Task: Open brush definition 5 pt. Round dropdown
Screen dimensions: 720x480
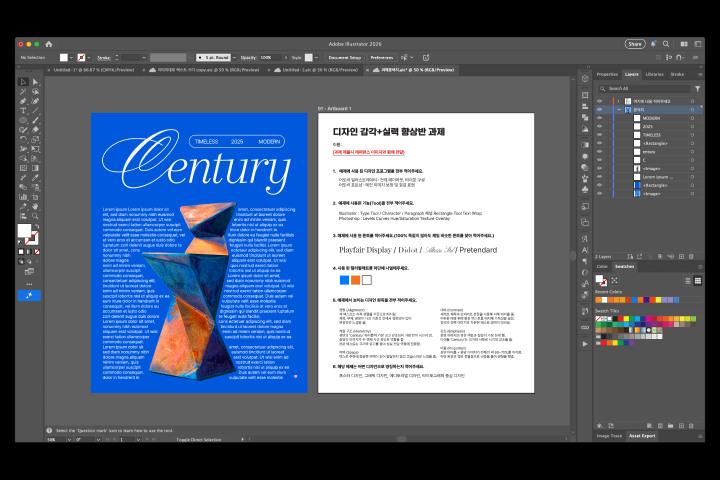Action: tap(234, 58)
